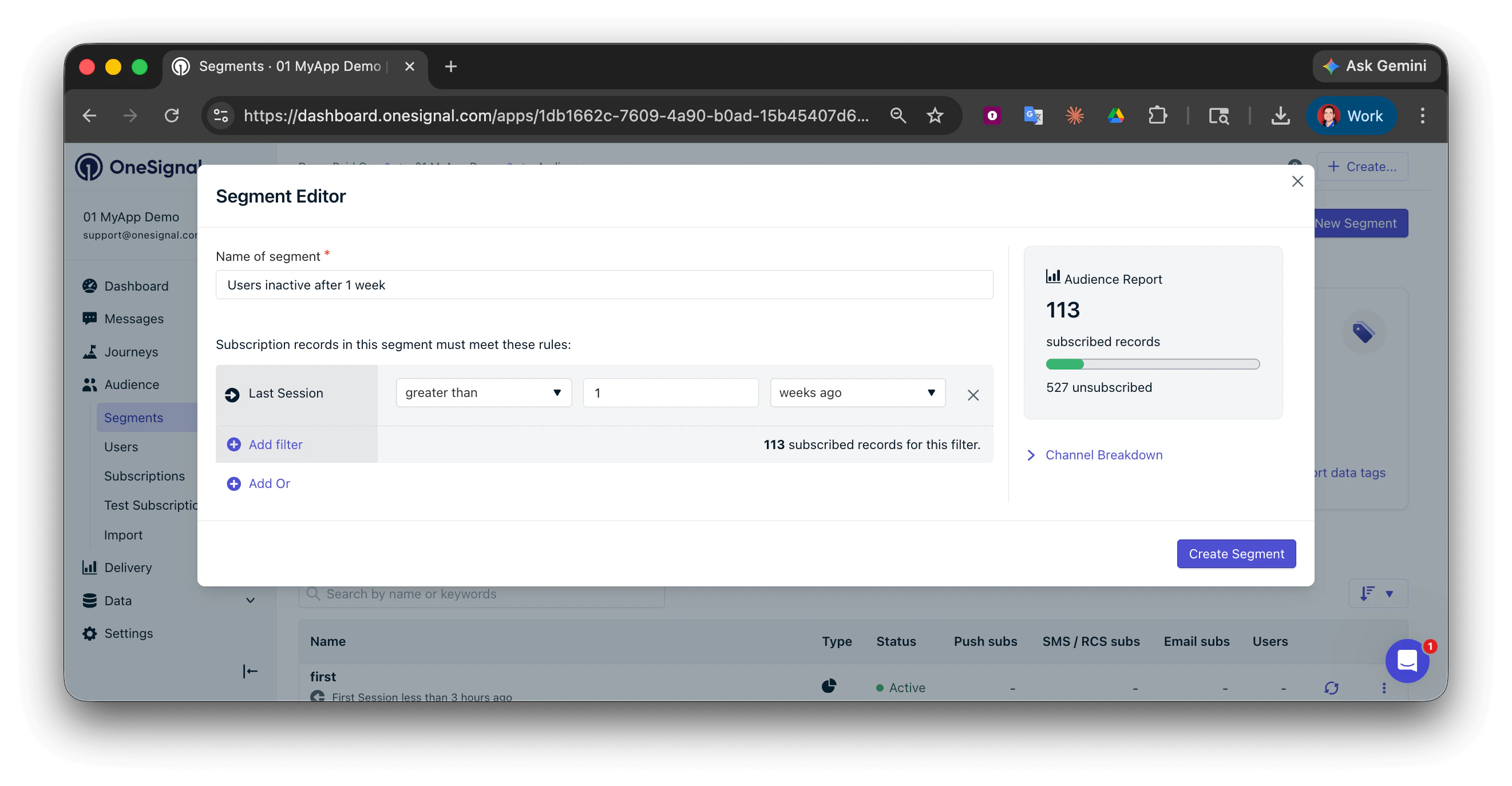The width and height of the screenshot is (1512, 786).
Task: Click the Last Session filter target icon
Action: pyautogui.click(x=232, y=394)
